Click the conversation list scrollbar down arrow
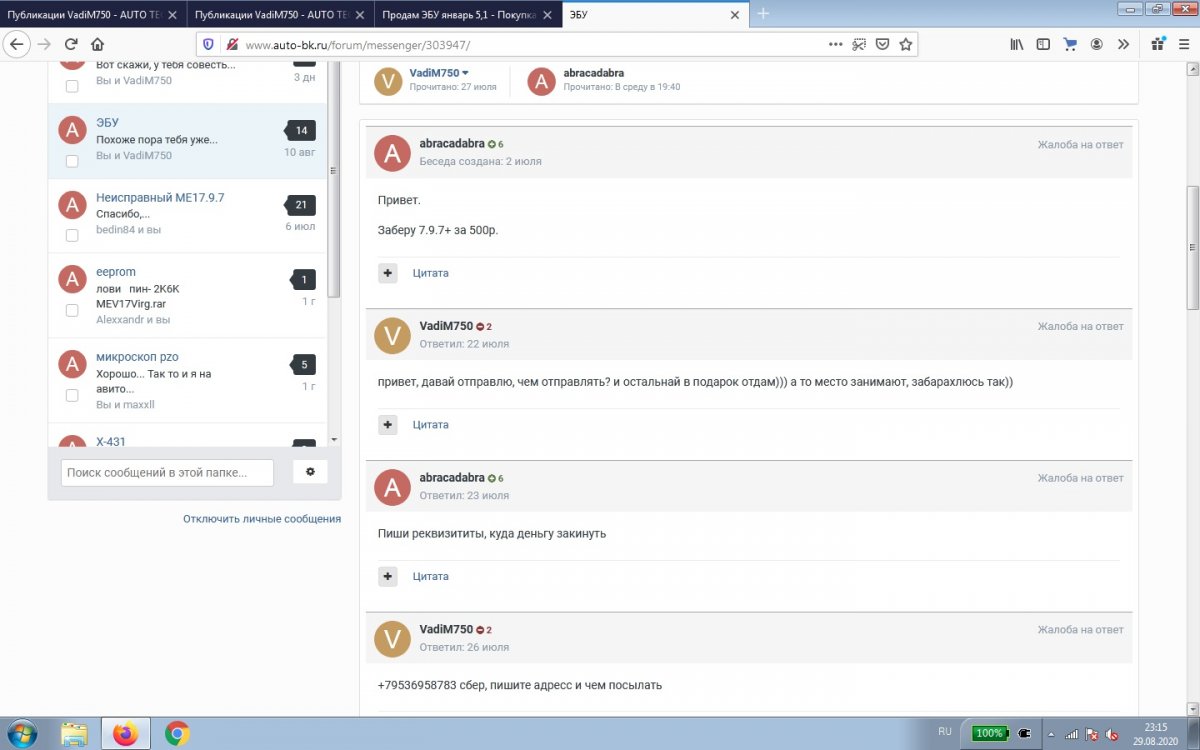 [334, 440]
